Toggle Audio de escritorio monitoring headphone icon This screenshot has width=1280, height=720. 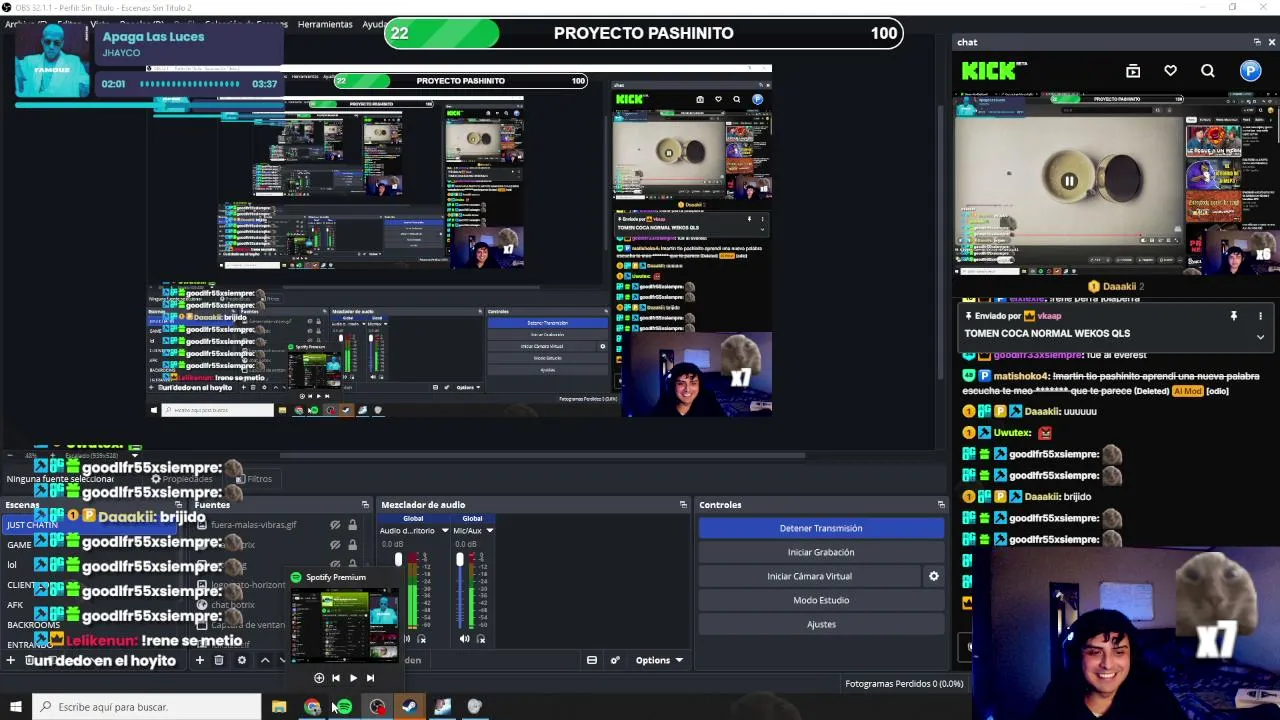(x=421, y=639)
